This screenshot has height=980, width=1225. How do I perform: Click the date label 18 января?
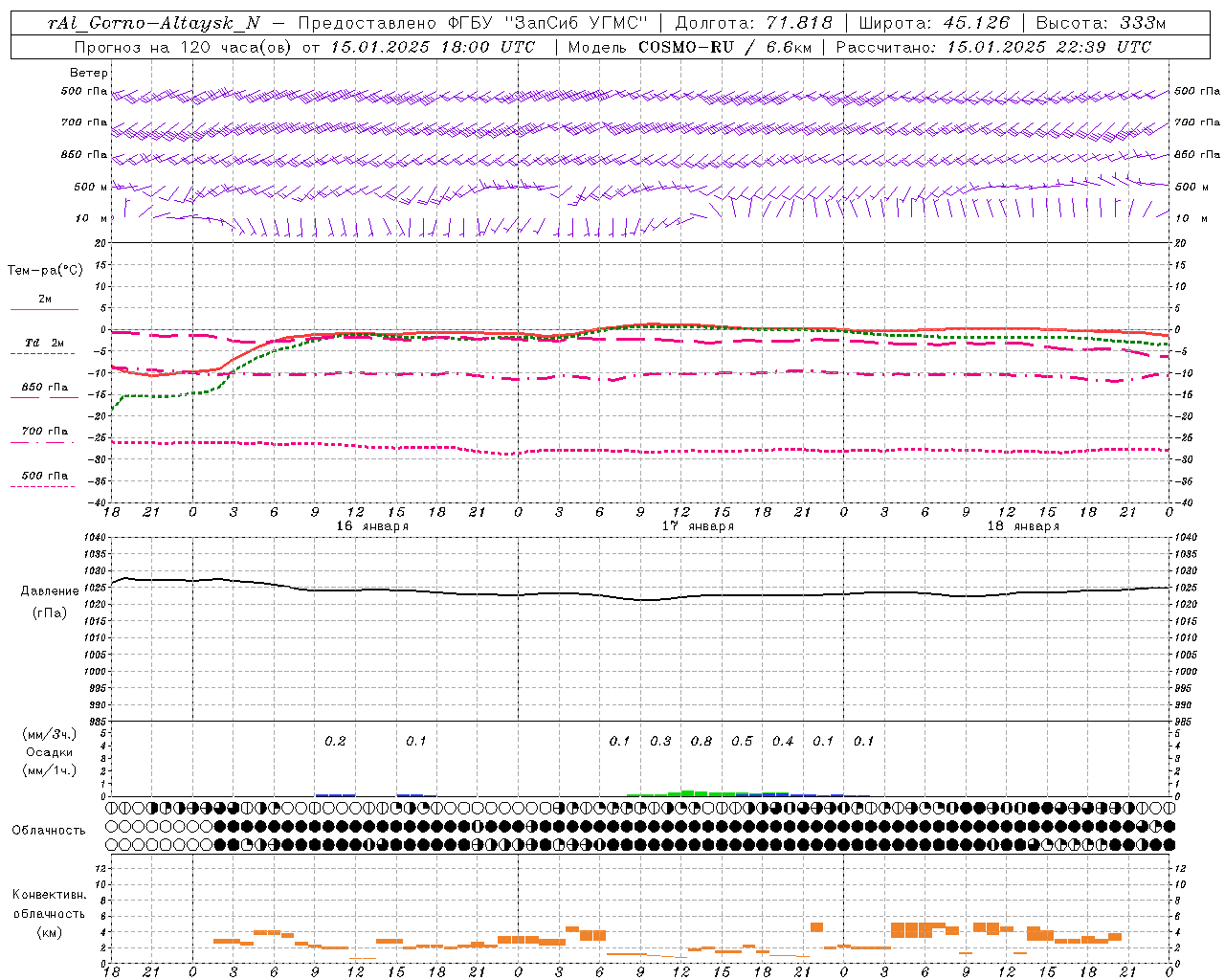click(x=1023, y=526)
